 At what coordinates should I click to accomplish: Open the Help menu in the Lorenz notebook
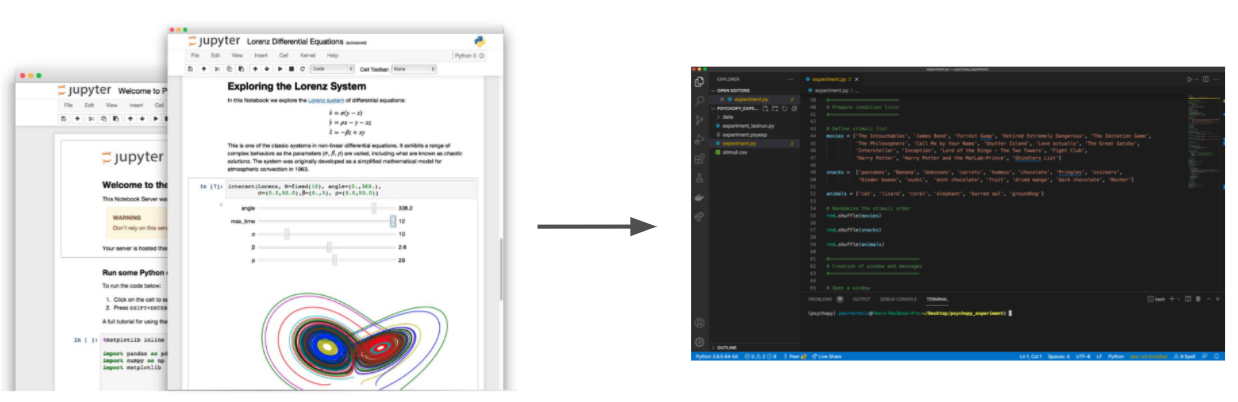[332, 56]
